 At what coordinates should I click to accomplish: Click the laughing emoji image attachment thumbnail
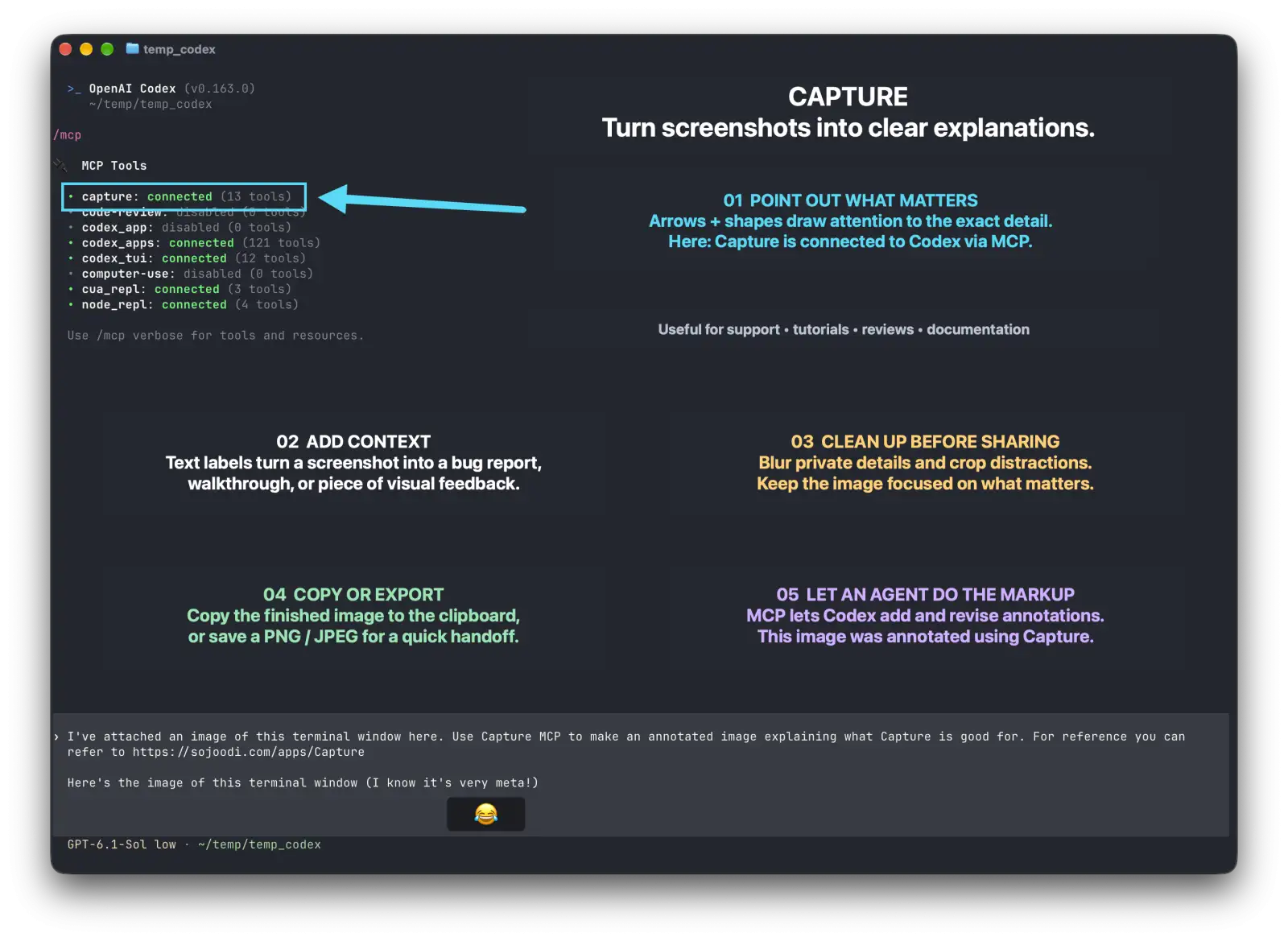pos(485,814)
